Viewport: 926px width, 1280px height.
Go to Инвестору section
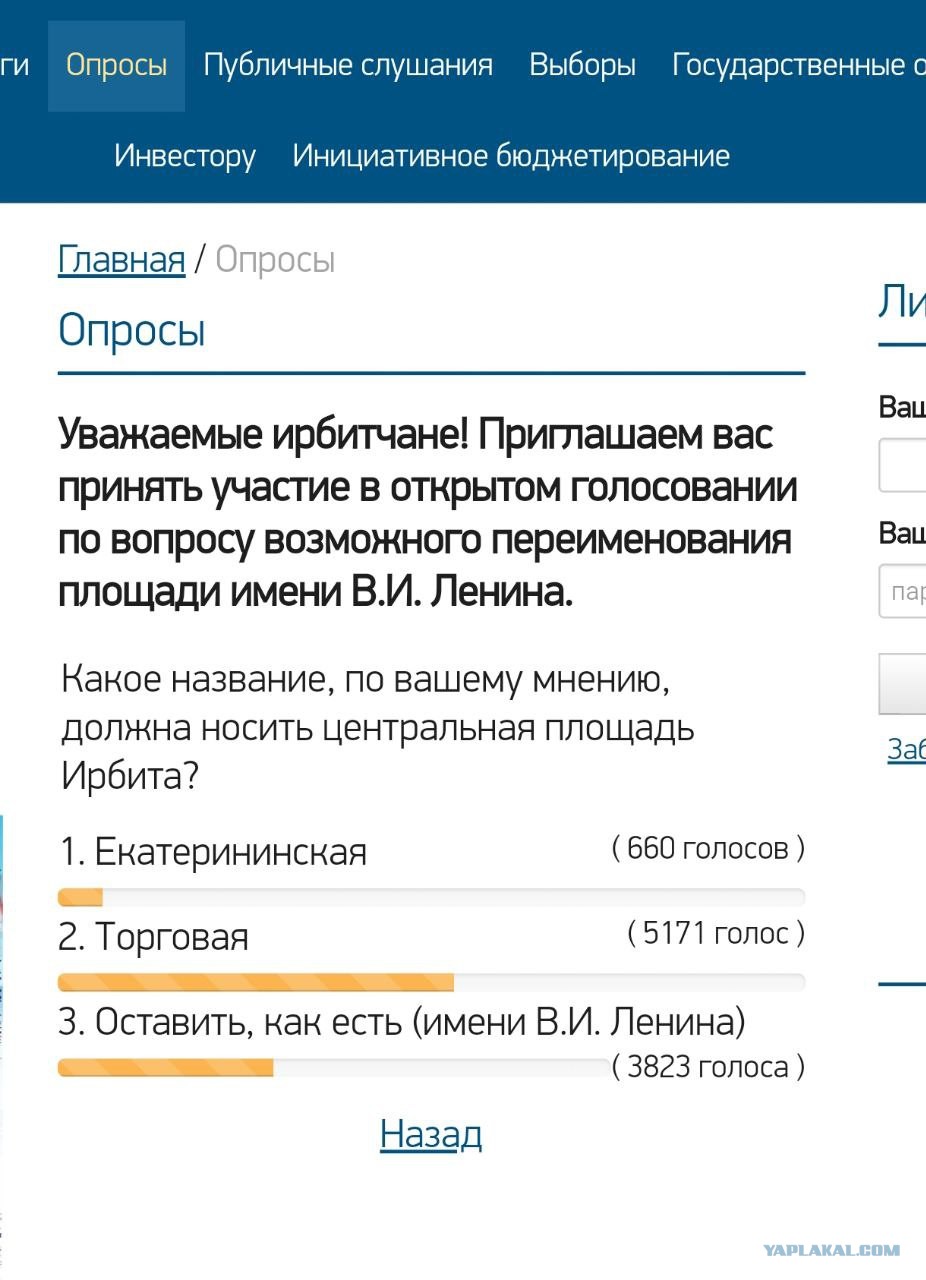pos(185,156)
